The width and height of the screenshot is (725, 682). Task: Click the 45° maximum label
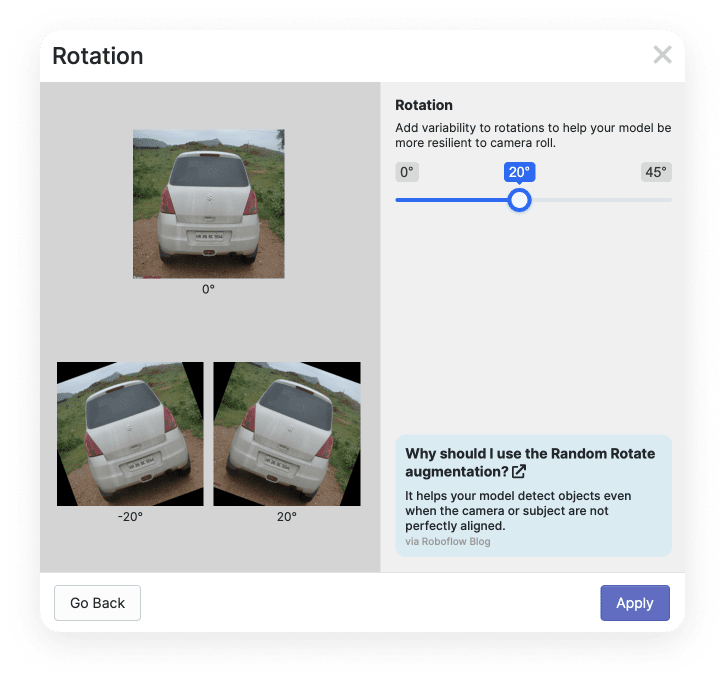(x=656, y=172)
